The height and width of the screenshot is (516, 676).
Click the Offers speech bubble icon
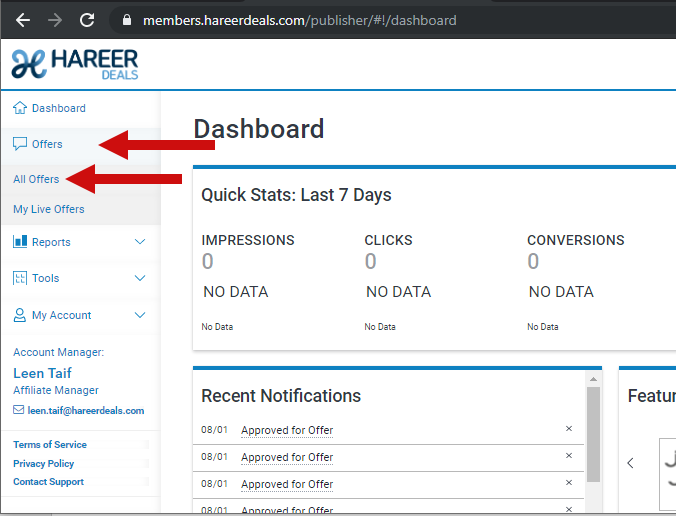[x=20, y=144]
